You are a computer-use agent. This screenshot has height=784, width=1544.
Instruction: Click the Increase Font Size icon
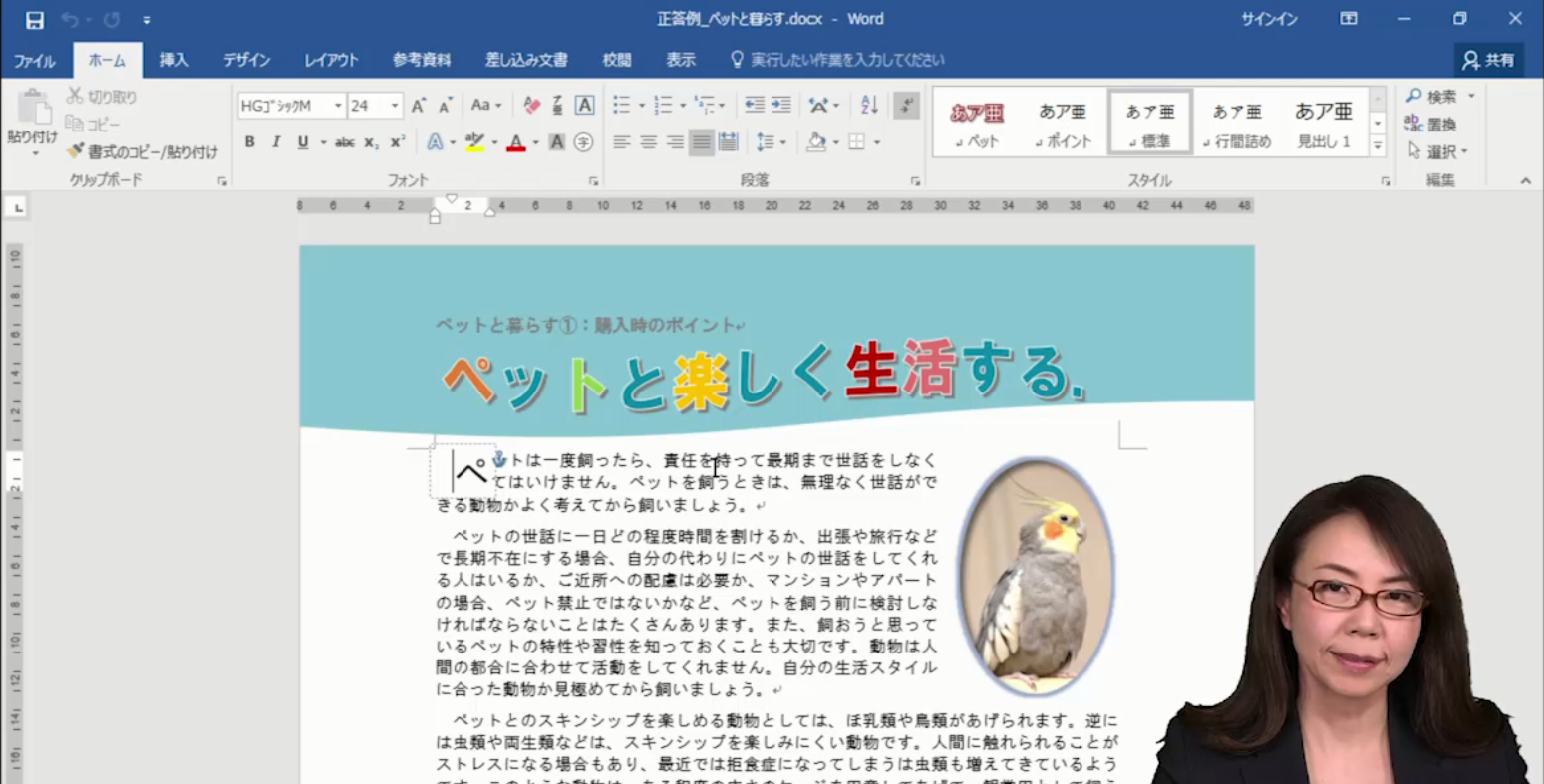[419, 105]
